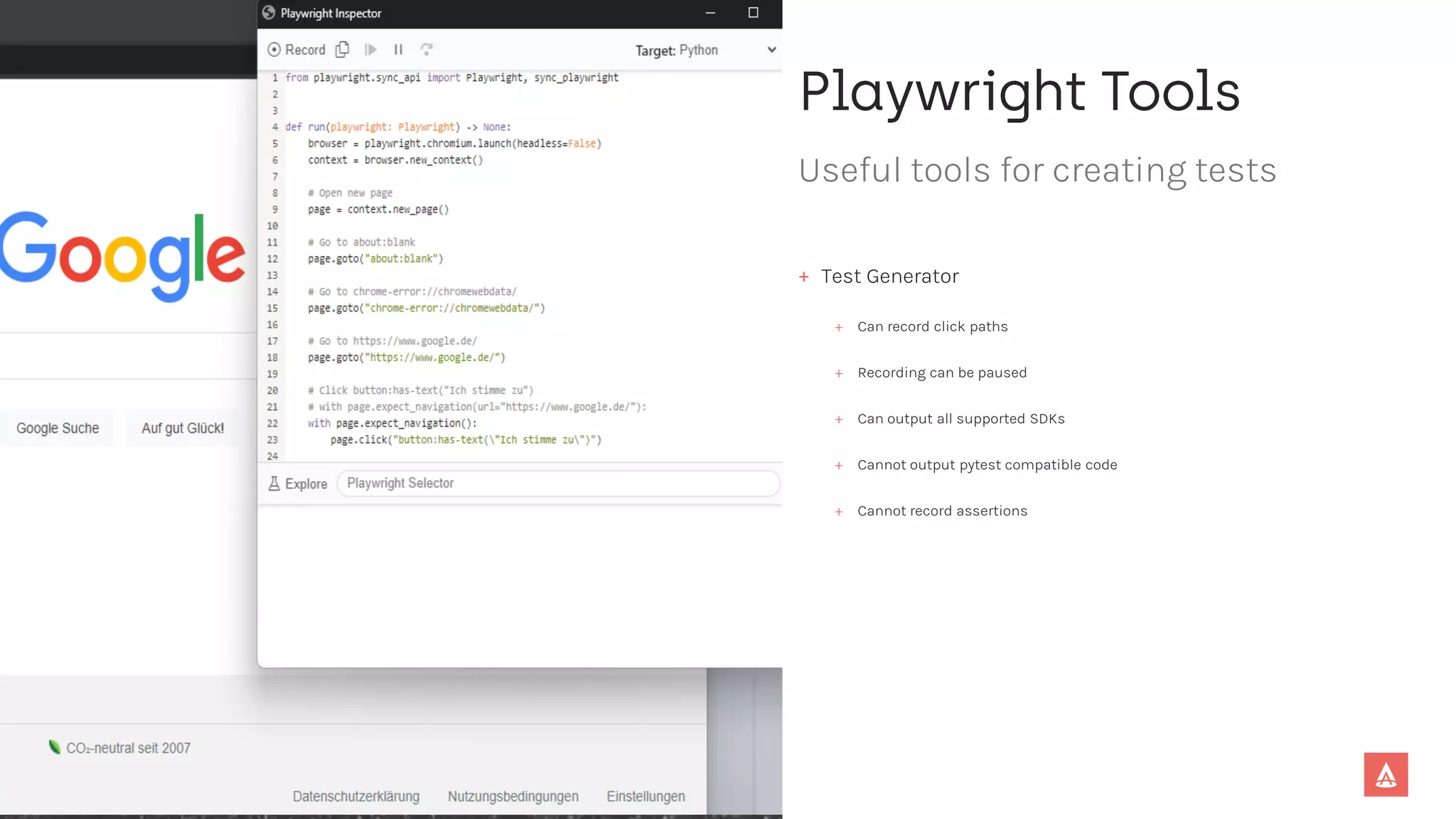Pause the script with the pause icon
This screenshot has height=819, width=1456.
398,50
